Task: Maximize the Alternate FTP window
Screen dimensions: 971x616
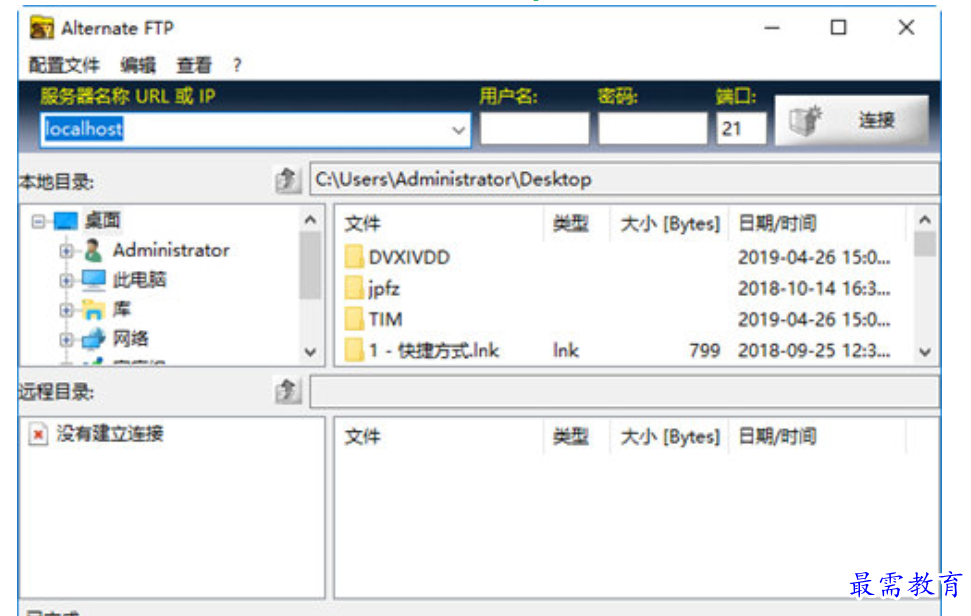Action: [x=838, y=27]
